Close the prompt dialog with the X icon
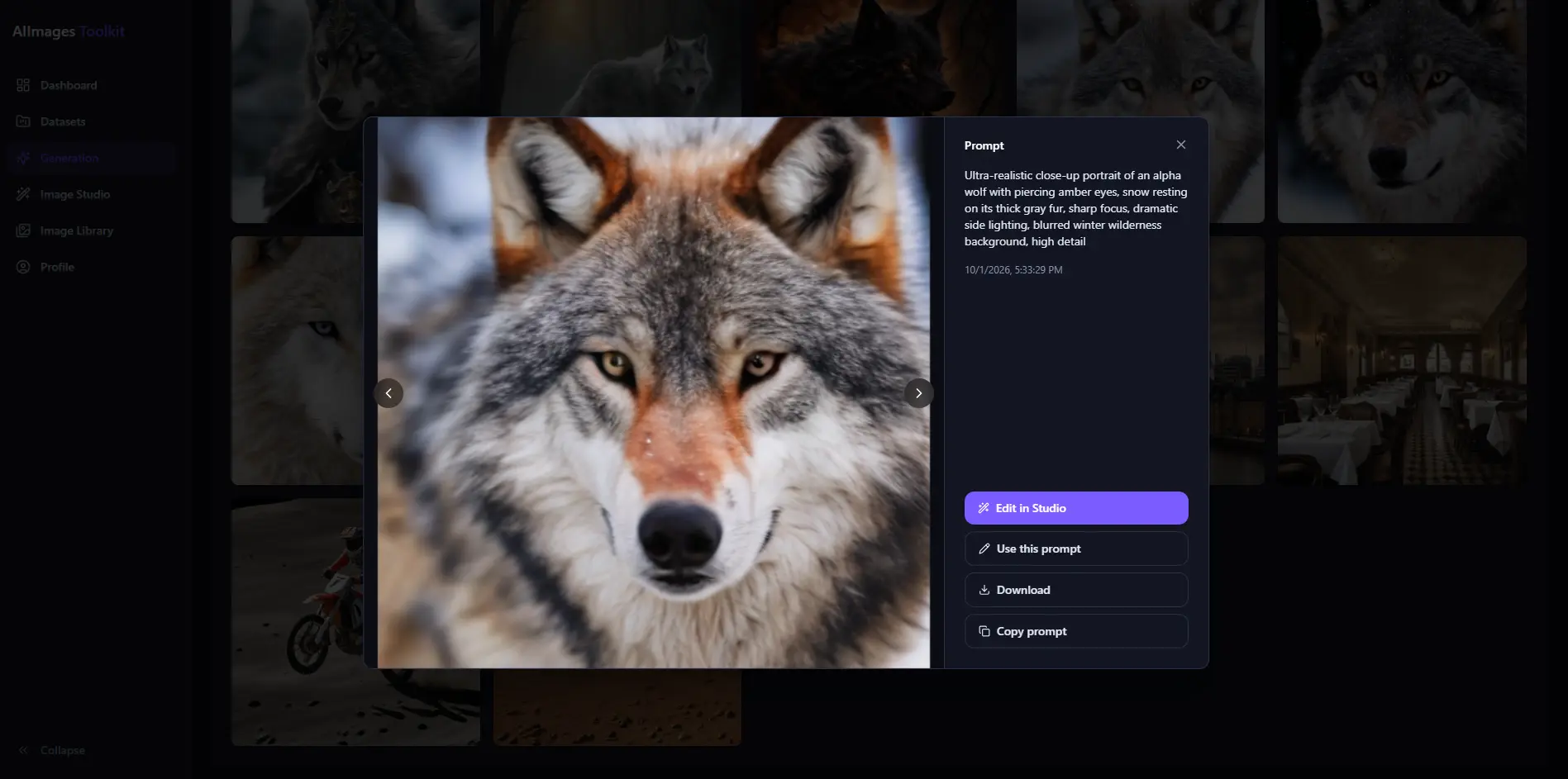Screen dimensions: 1568x779 coord(1180,145)
